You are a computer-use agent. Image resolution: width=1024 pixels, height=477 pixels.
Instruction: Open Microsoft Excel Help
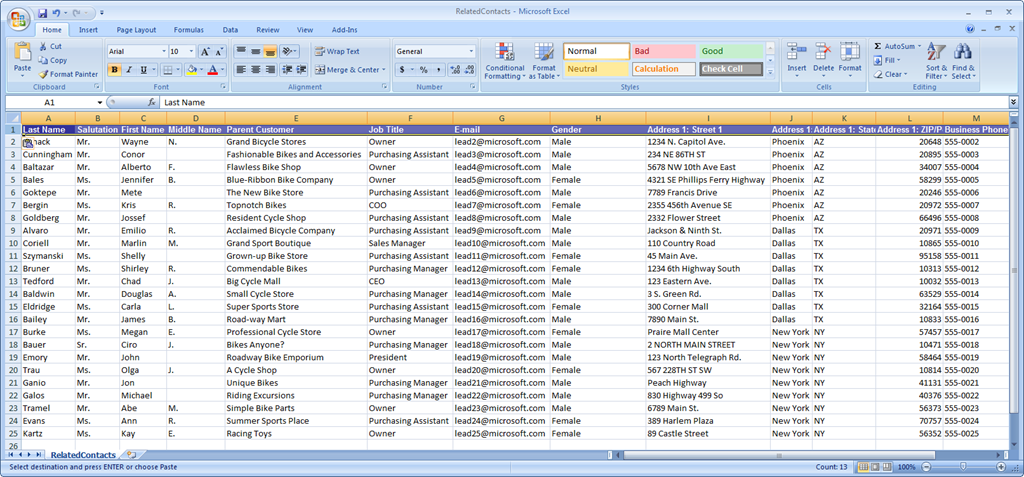[x=970, y=29]
